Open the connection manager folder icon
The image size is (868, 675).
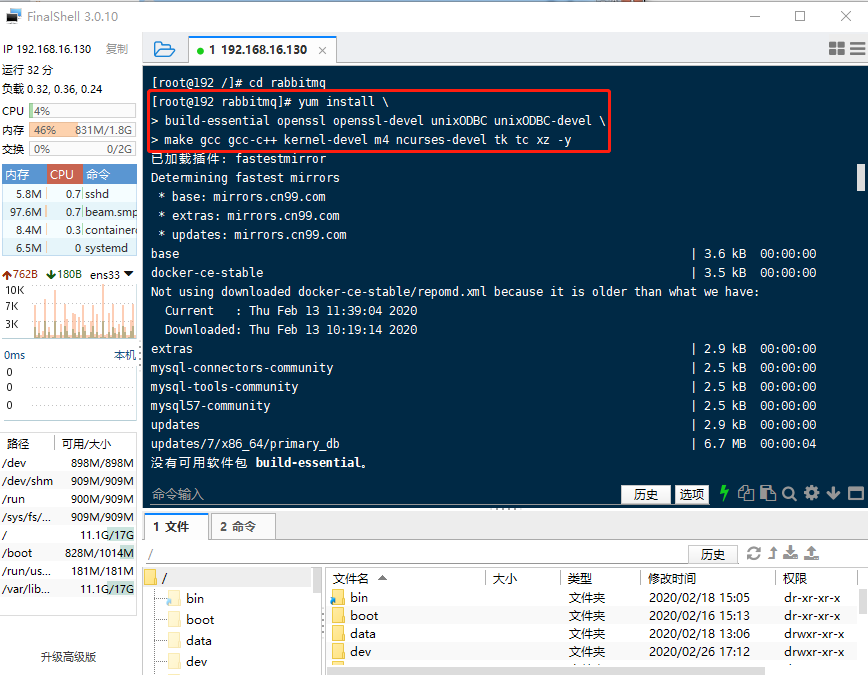click(x=164, y=49)
